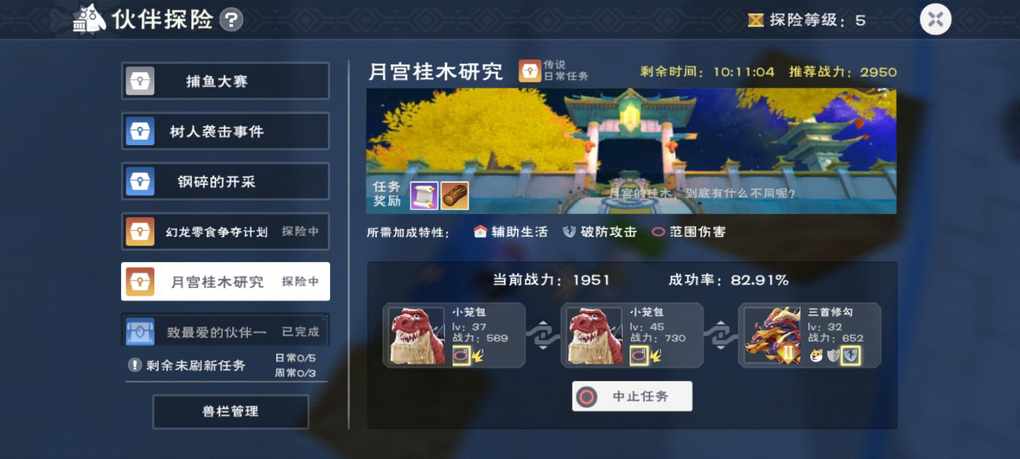Click the 辅助生活 trait icon
The width and height of the screenshot is (1020, 459).
coord(481,231)
